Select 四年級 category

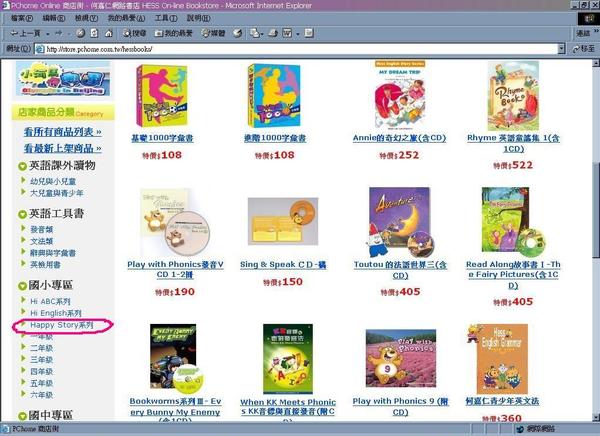tap(41, 371)
